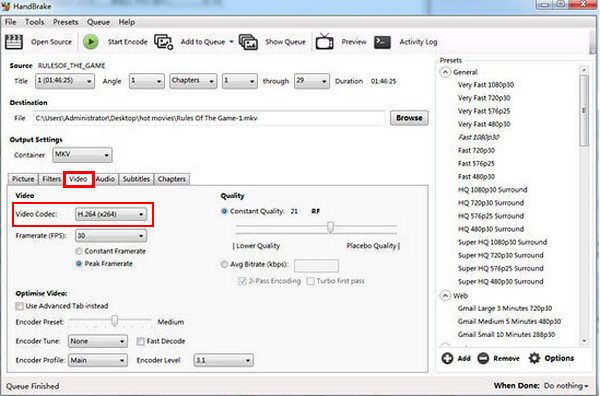
Task: Open the Encoder Profile dropdown
Action: pyautogui.click(x=98, y=360)
